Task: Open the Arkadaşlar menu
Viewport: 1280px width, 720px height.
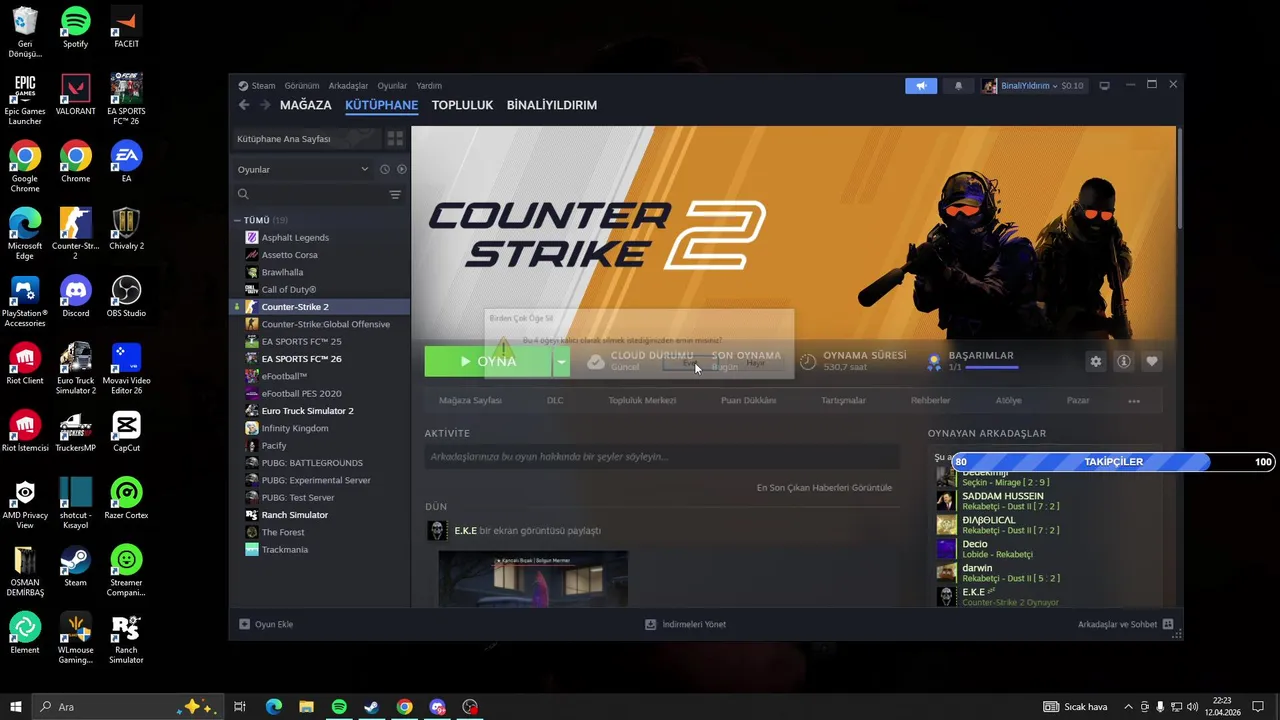Action: coord(348,86)
